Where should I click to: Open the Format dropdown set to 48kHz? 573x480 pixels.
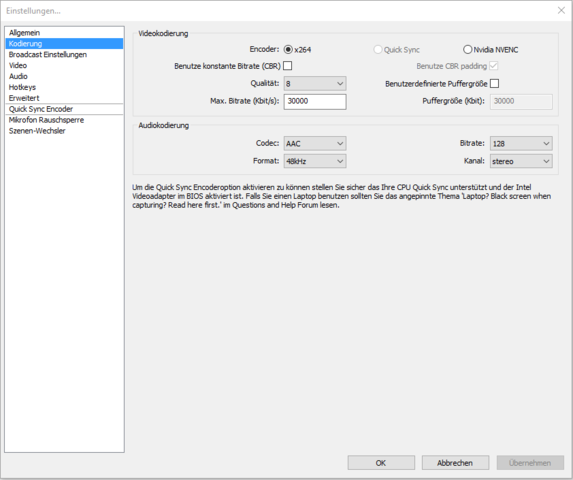(x=315, y=161)
